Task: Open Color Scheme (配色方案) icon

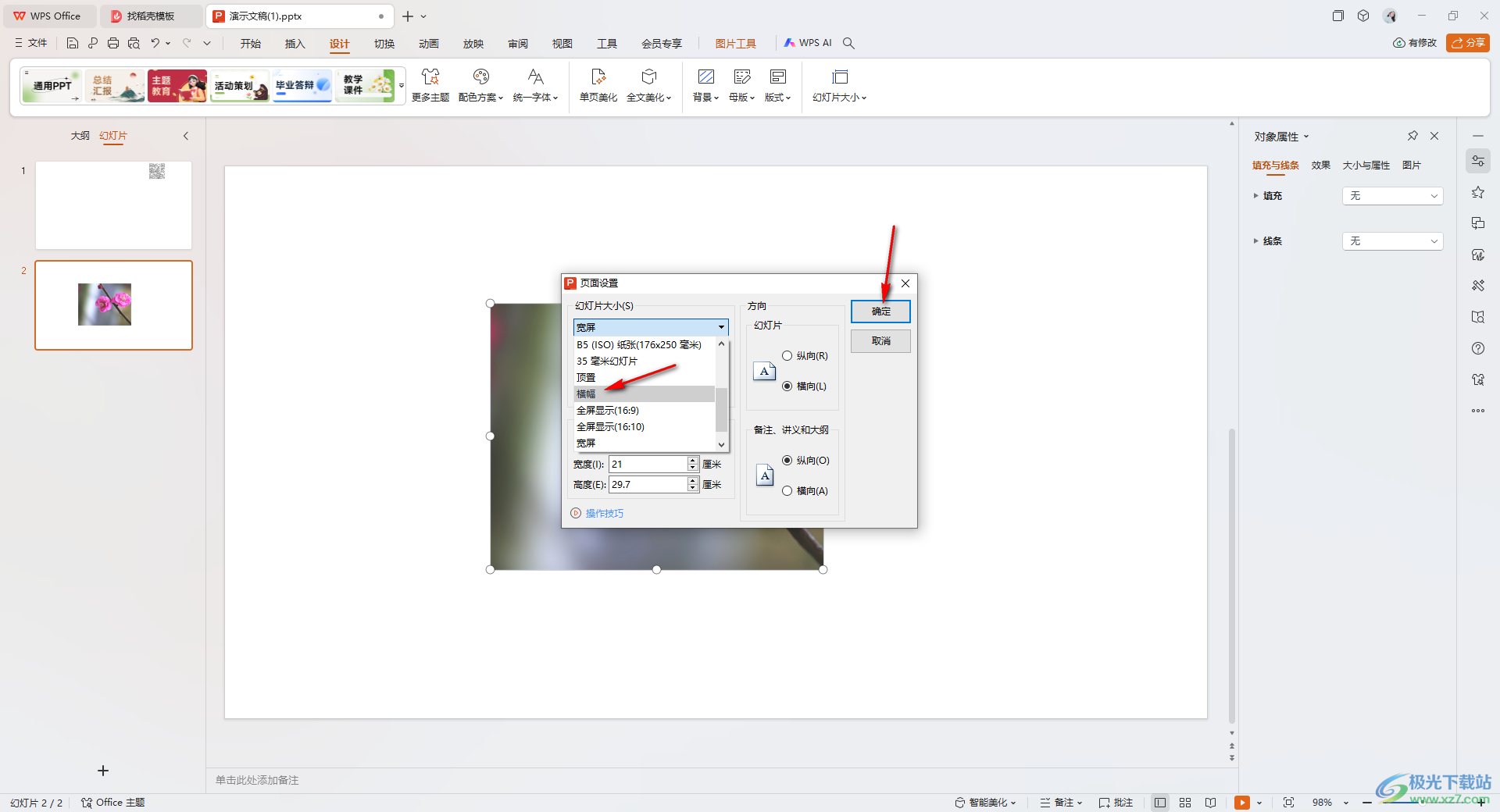Action: coord(480,85)
